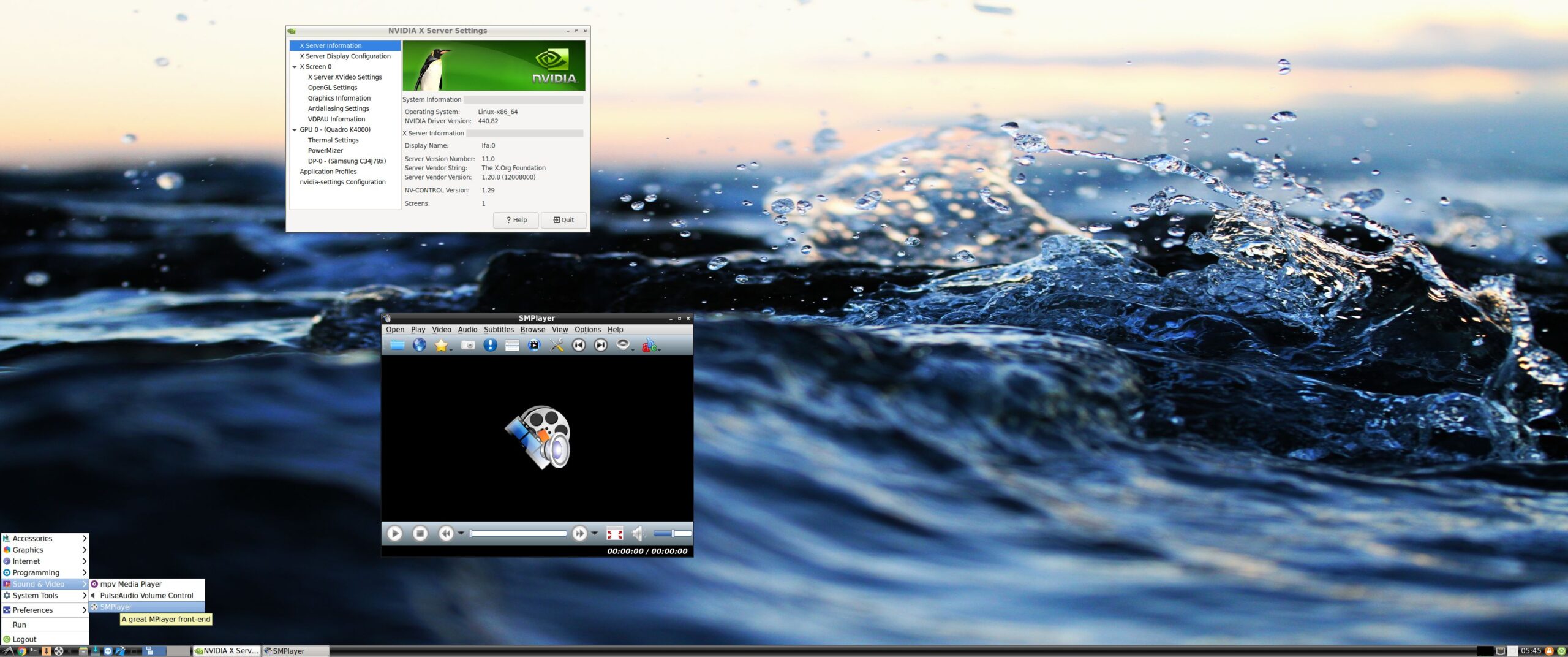Image resolution: width=1568 pixels, height=657 pixels.
Task: Show file information via the blue exclamation icon
Action: coord(490,345)
